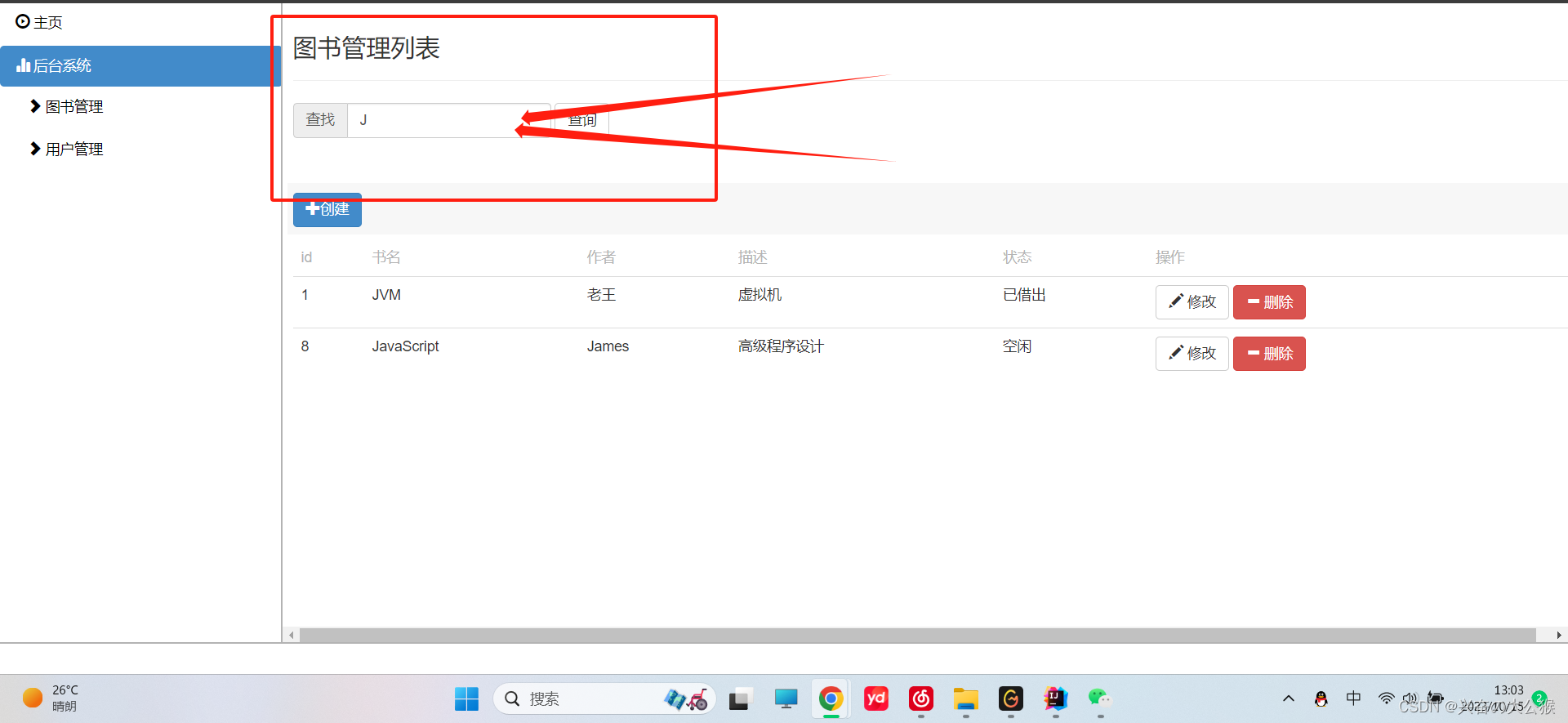Click the author James cell
This screenshot has height=723, width=1568.
point(608,346)
